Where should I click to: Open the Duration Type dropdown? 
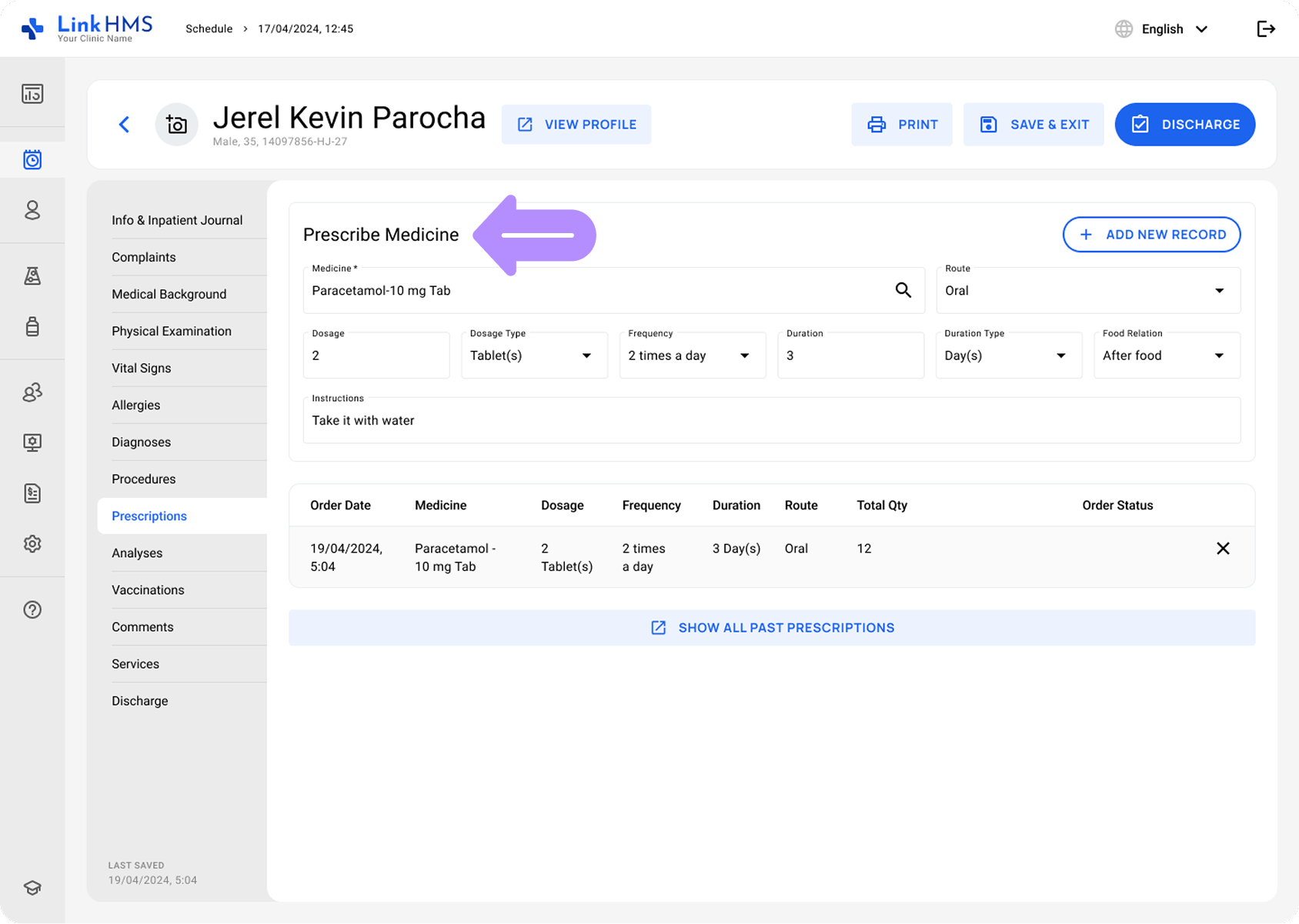coord(1009,355)
